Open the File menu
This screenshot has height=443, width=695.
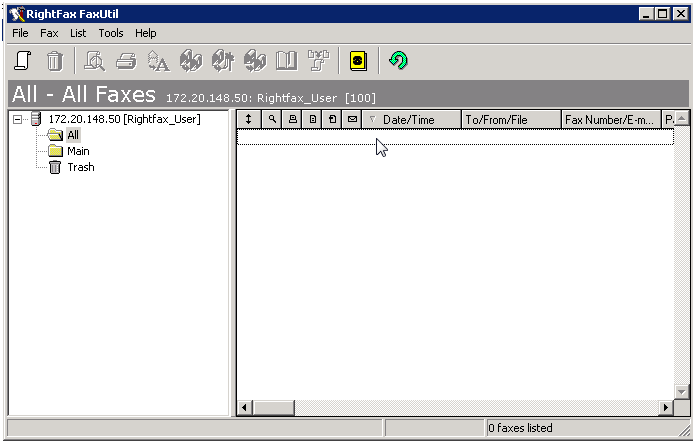[x=20, y=33]
